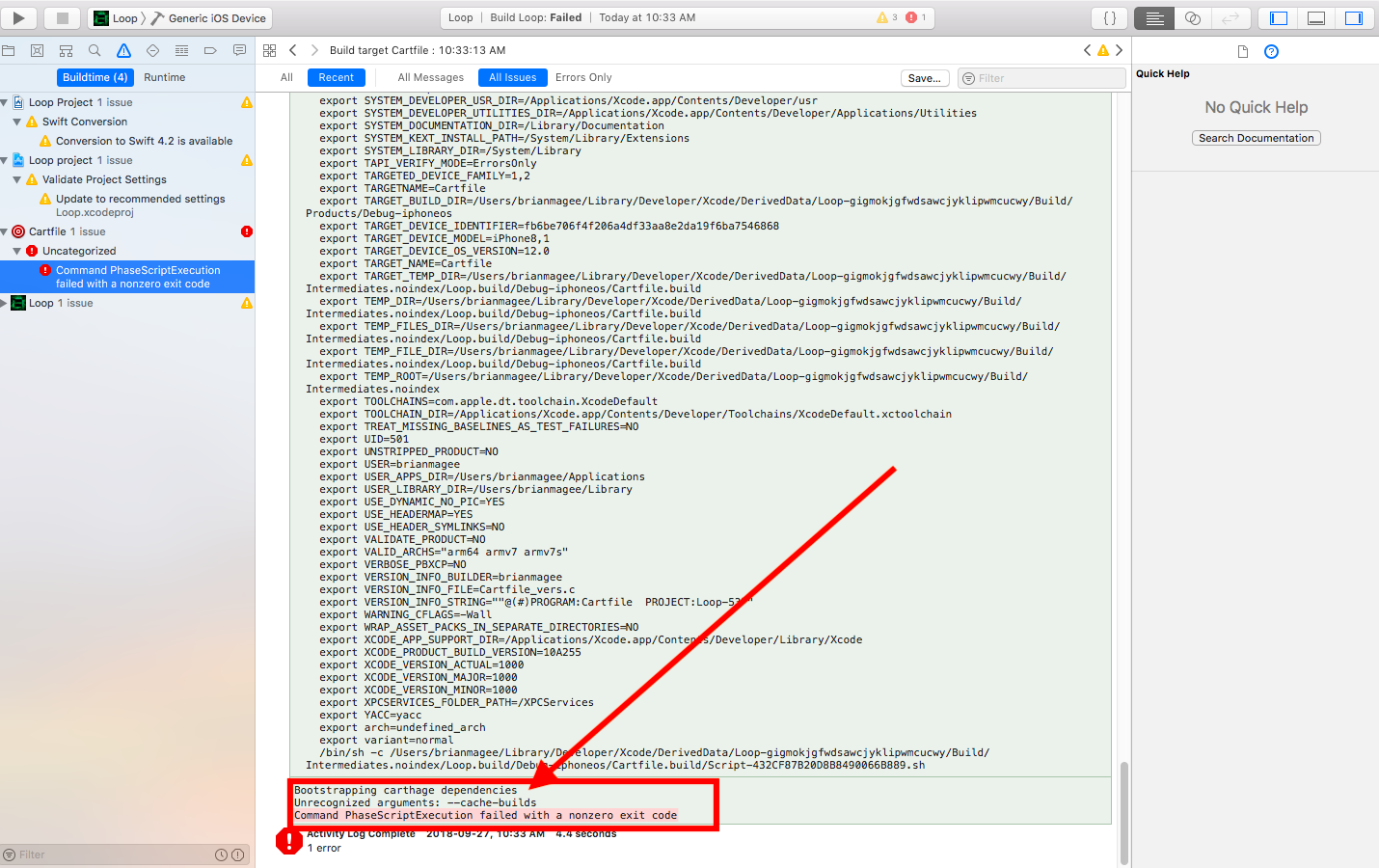Switch to Version editor
Screen dimensions: 1379x868
[x=1231, y=17]
